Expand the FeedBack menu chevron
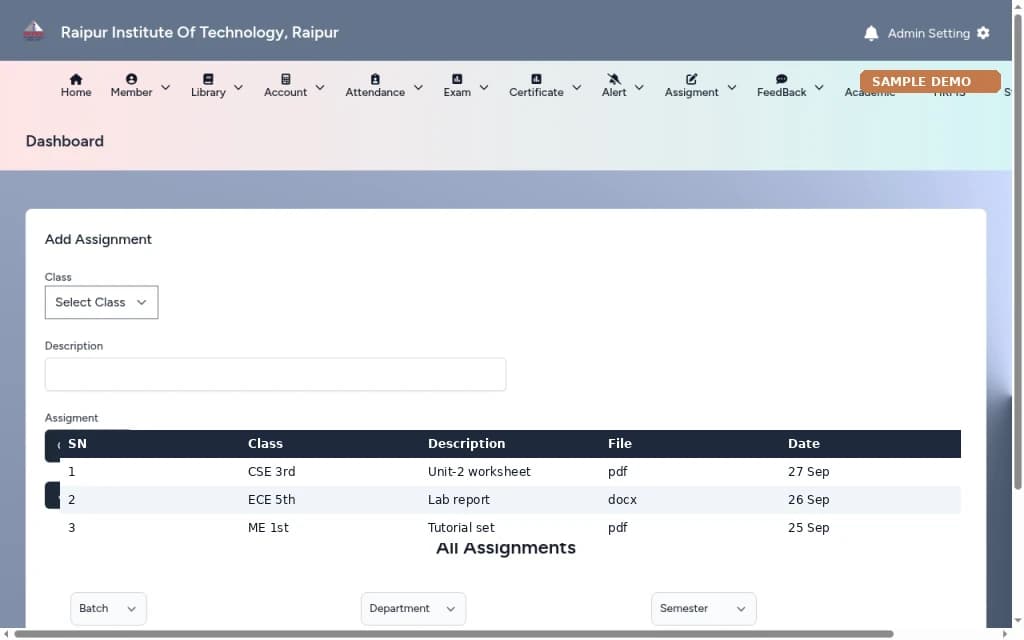 (x=819, y=87)
